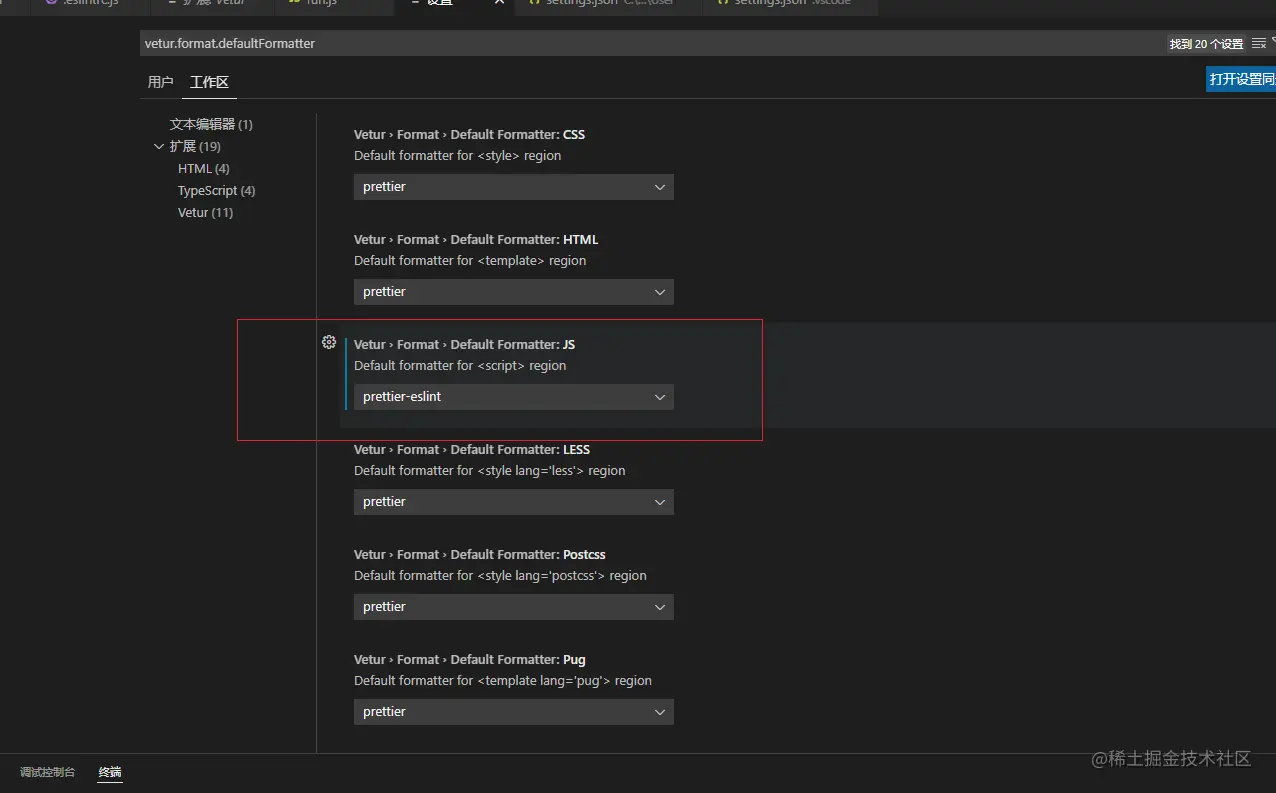Select TypeScript (4) in settings tree
Screen dimensions: 1276x793
pos(216,190)
